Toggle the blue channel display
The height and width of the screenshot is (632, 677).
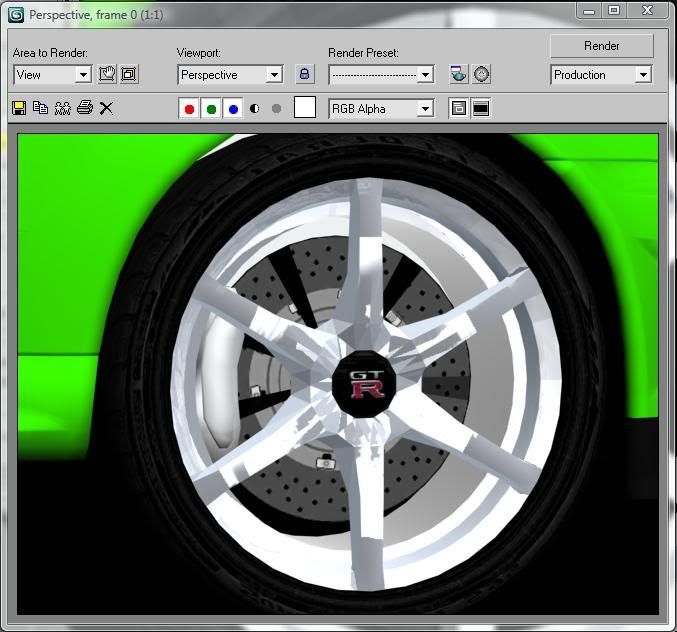point(233,109)
